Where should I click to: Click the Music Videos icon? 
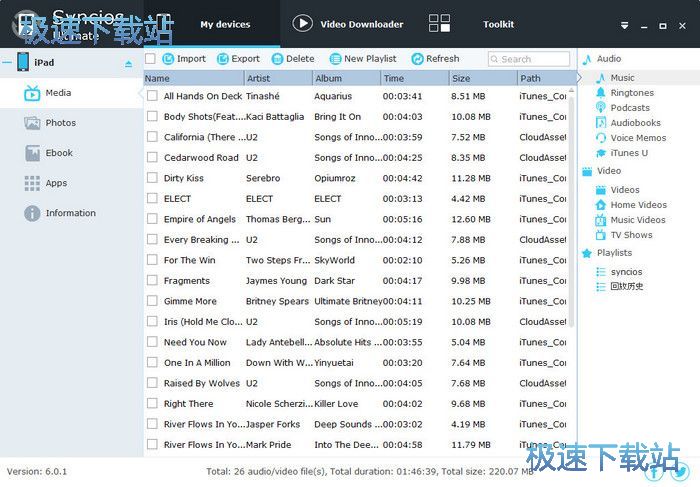(x=601, y=220)
